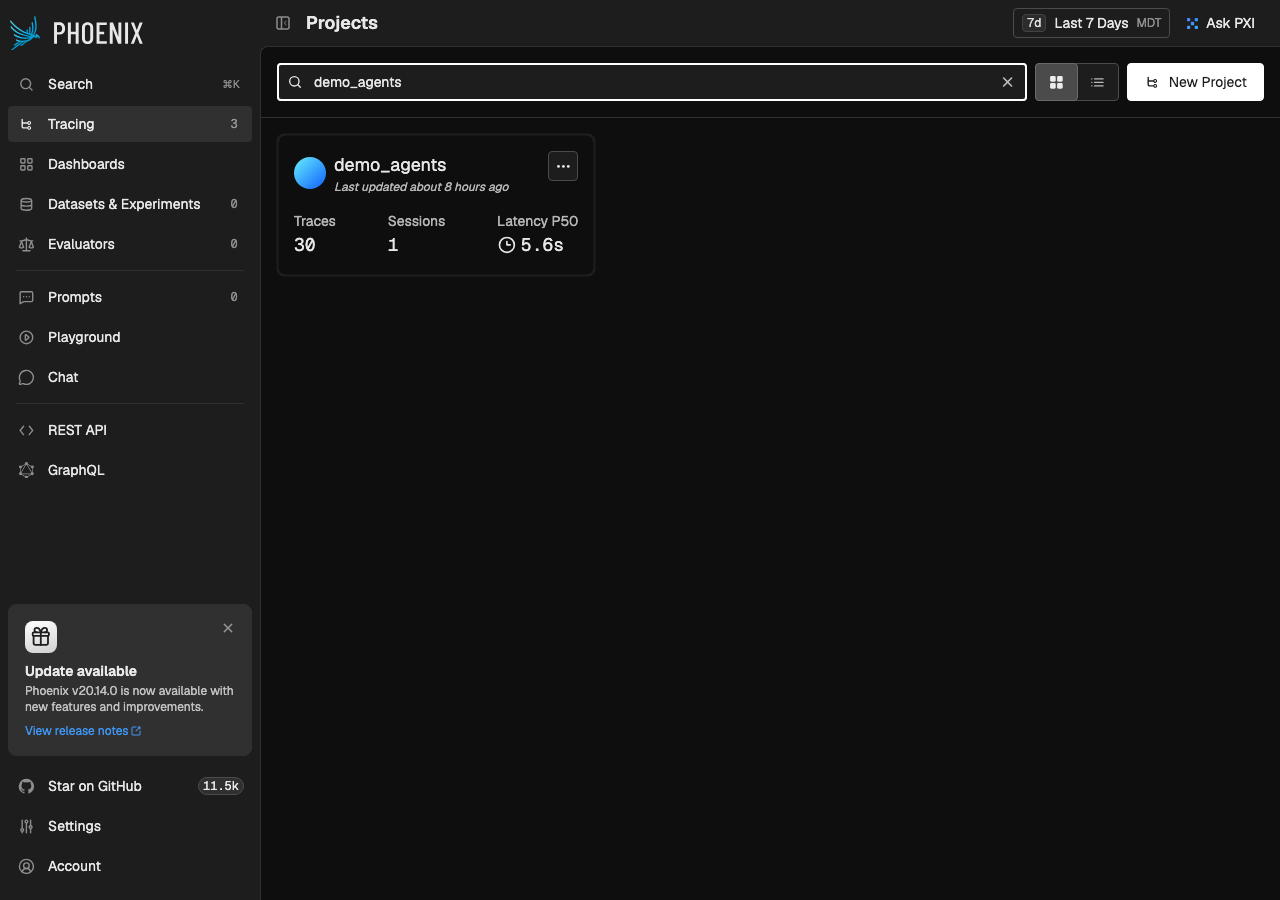The height and width of the screenshot is (900, 1280).
Task: Click the Tracing count badge 3
Action: coord(234,124)
